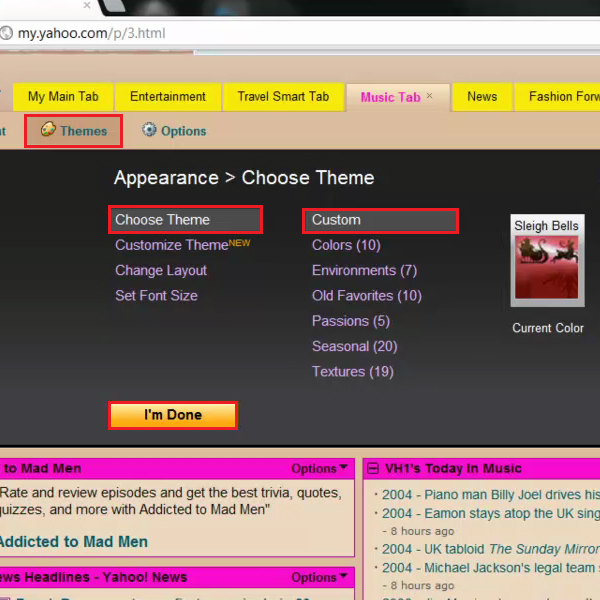Click the browser address bar URL

click(x=91, y=33)
